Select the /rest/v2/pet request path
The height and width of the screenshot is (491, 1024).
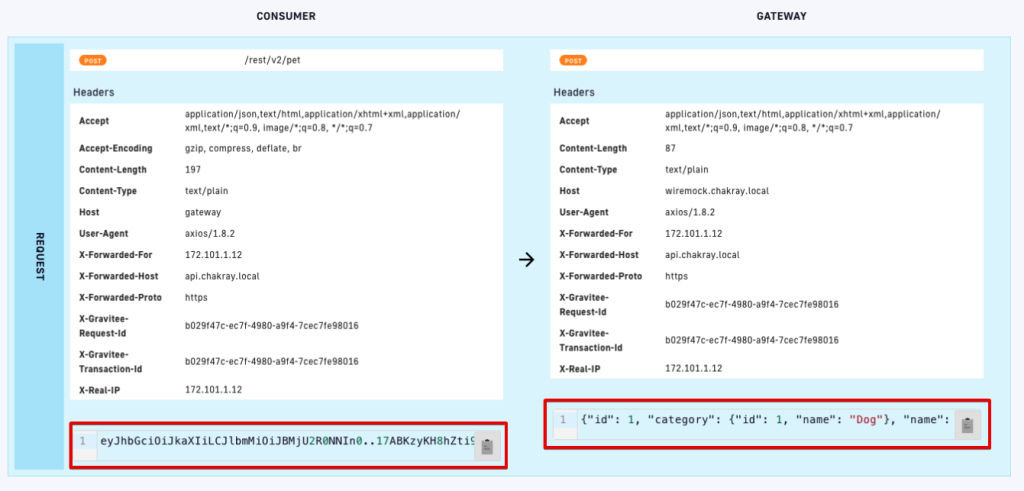pos(272,60)
